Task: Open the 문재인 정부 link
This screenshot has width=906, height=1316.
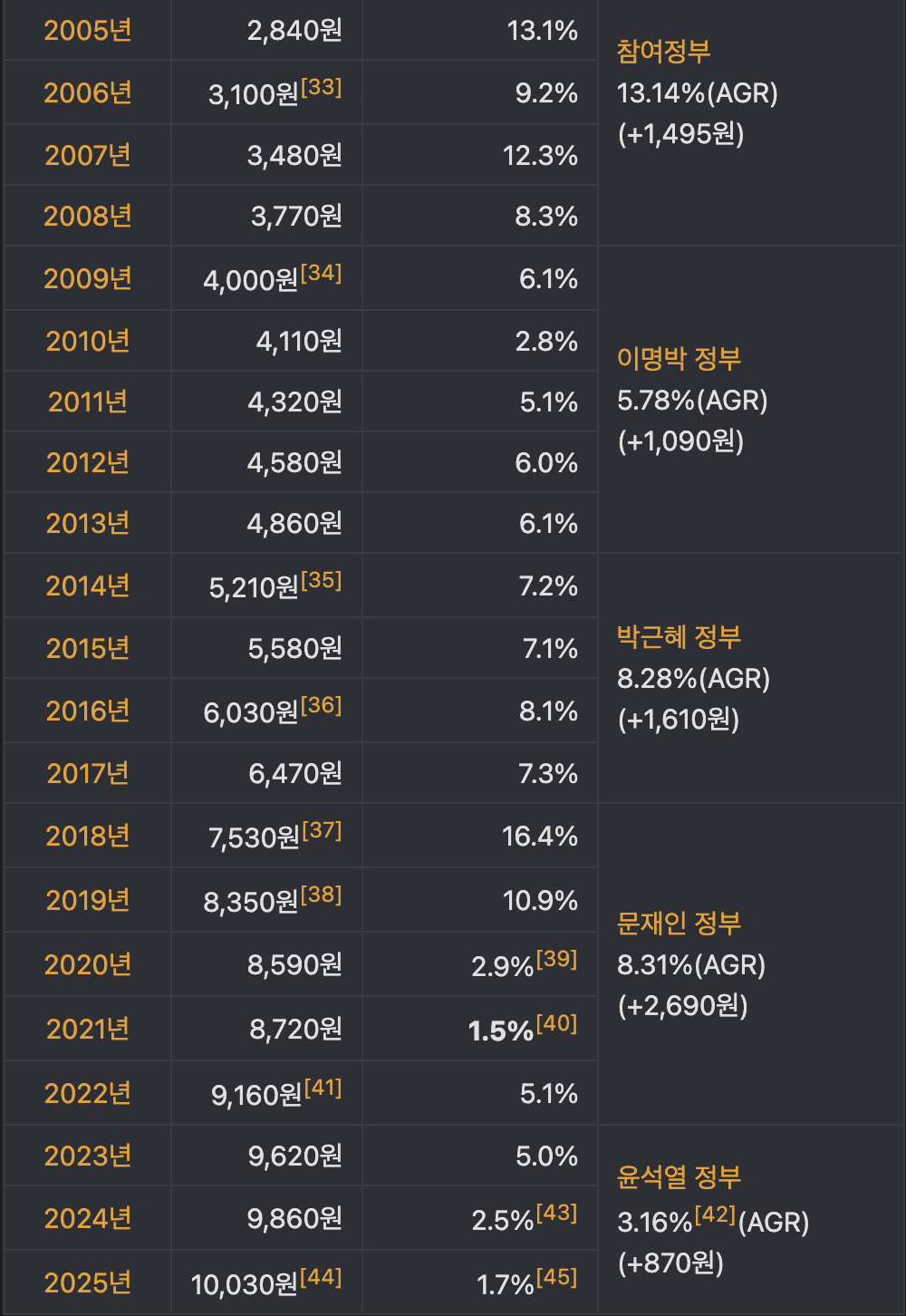Action: [679, 924]
